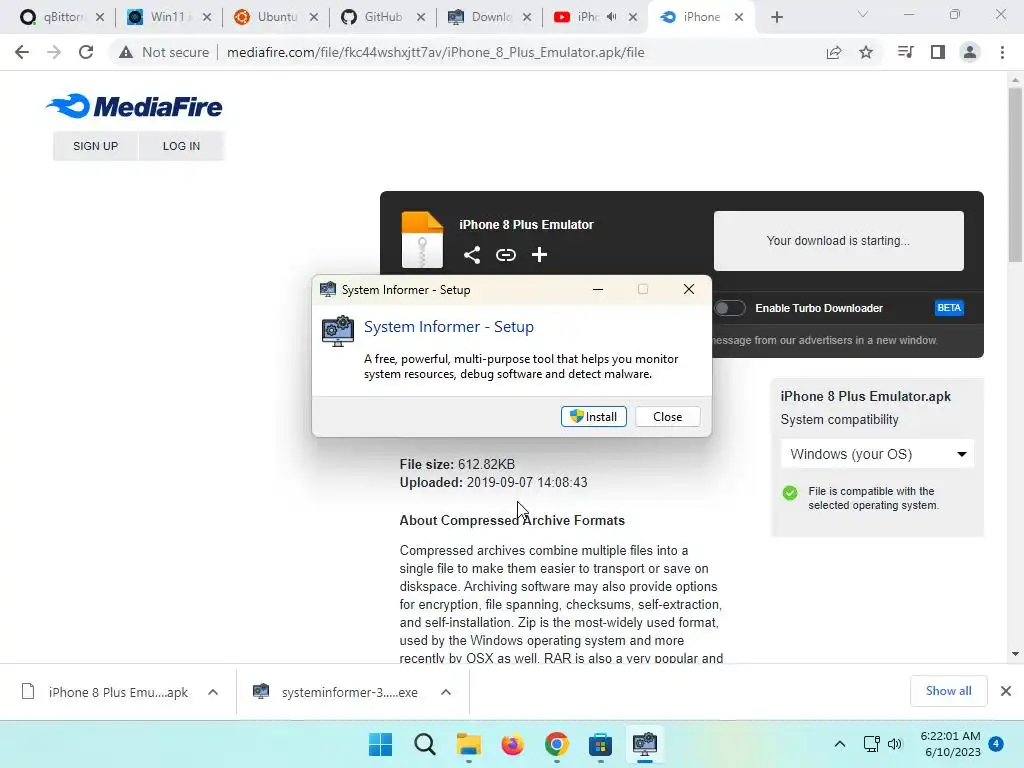This screenshot has width=1024, height=768.
Task: Open the Chrome profile avatar
Action: click(970, 52)
